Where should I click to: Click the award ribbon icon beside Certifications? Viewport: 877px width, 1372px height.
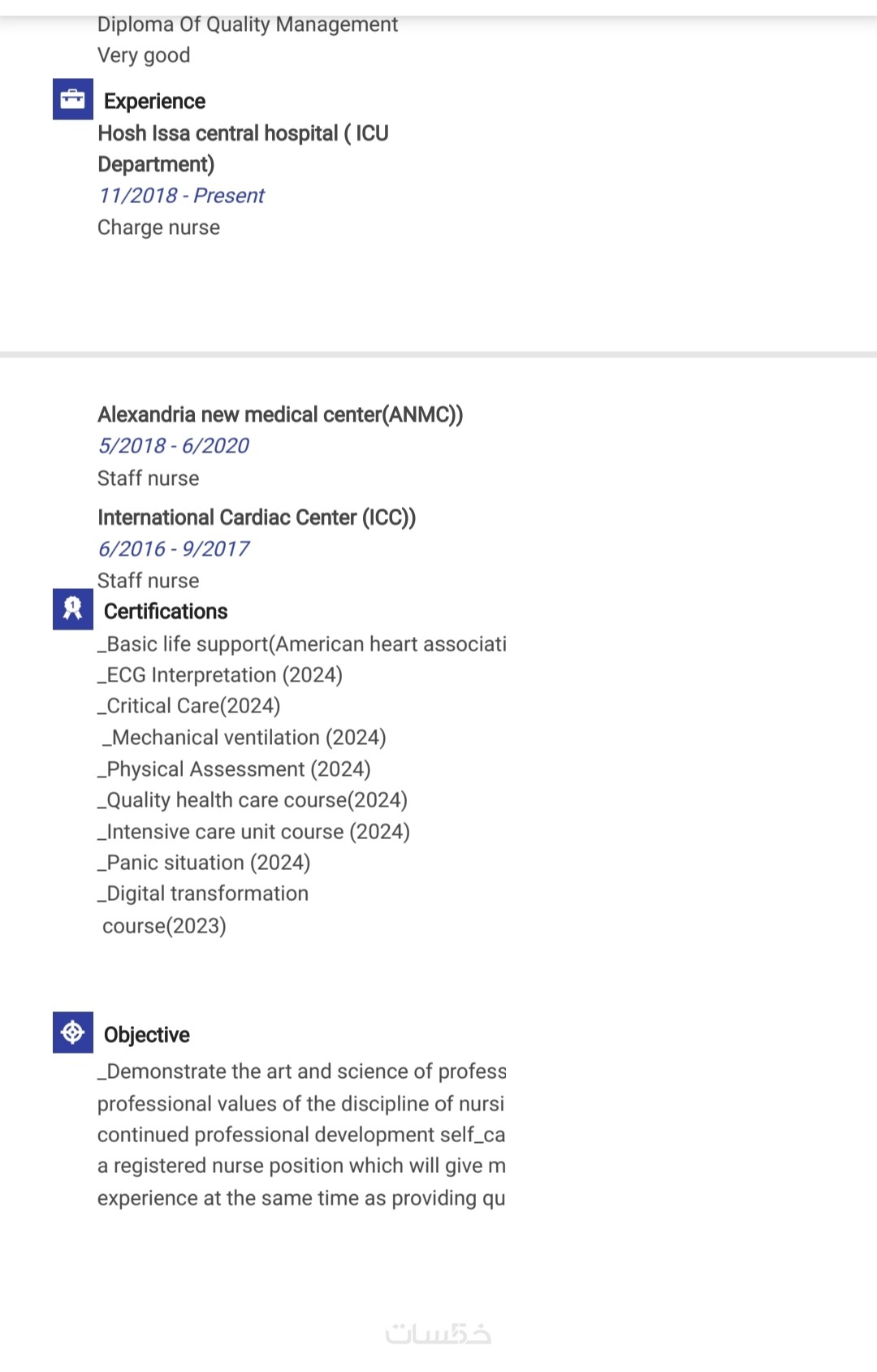point(72,609)
